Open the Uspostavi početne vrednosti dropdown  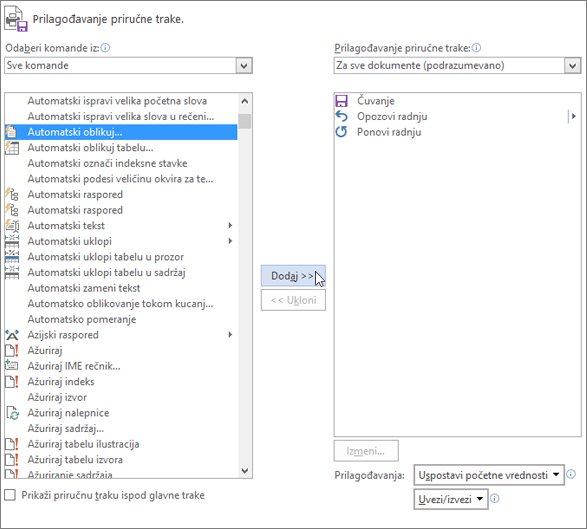(489, 475)
